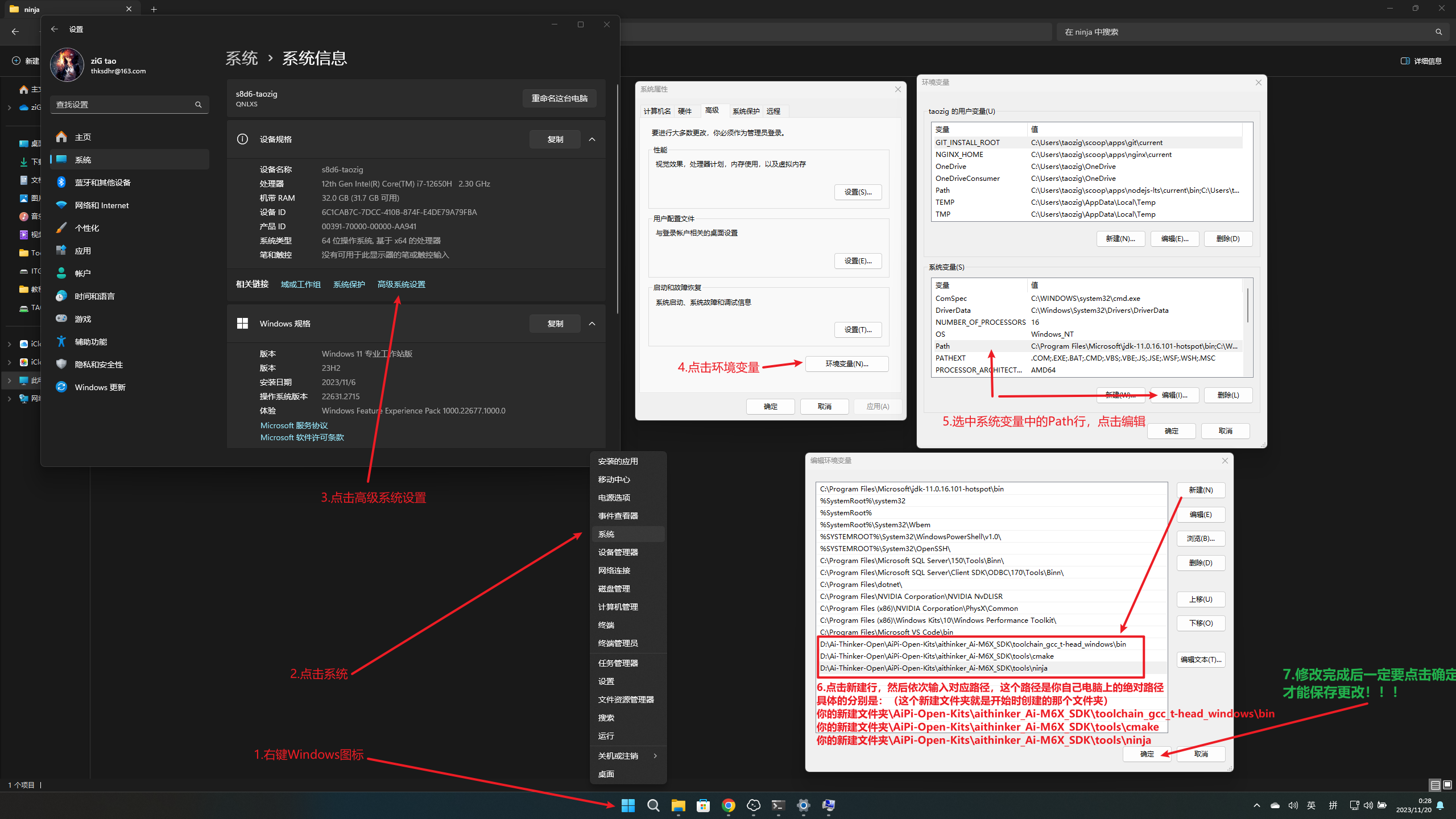Open the Microsoft 服务协议 link
1456x819 pixels.
pos(294,425)
